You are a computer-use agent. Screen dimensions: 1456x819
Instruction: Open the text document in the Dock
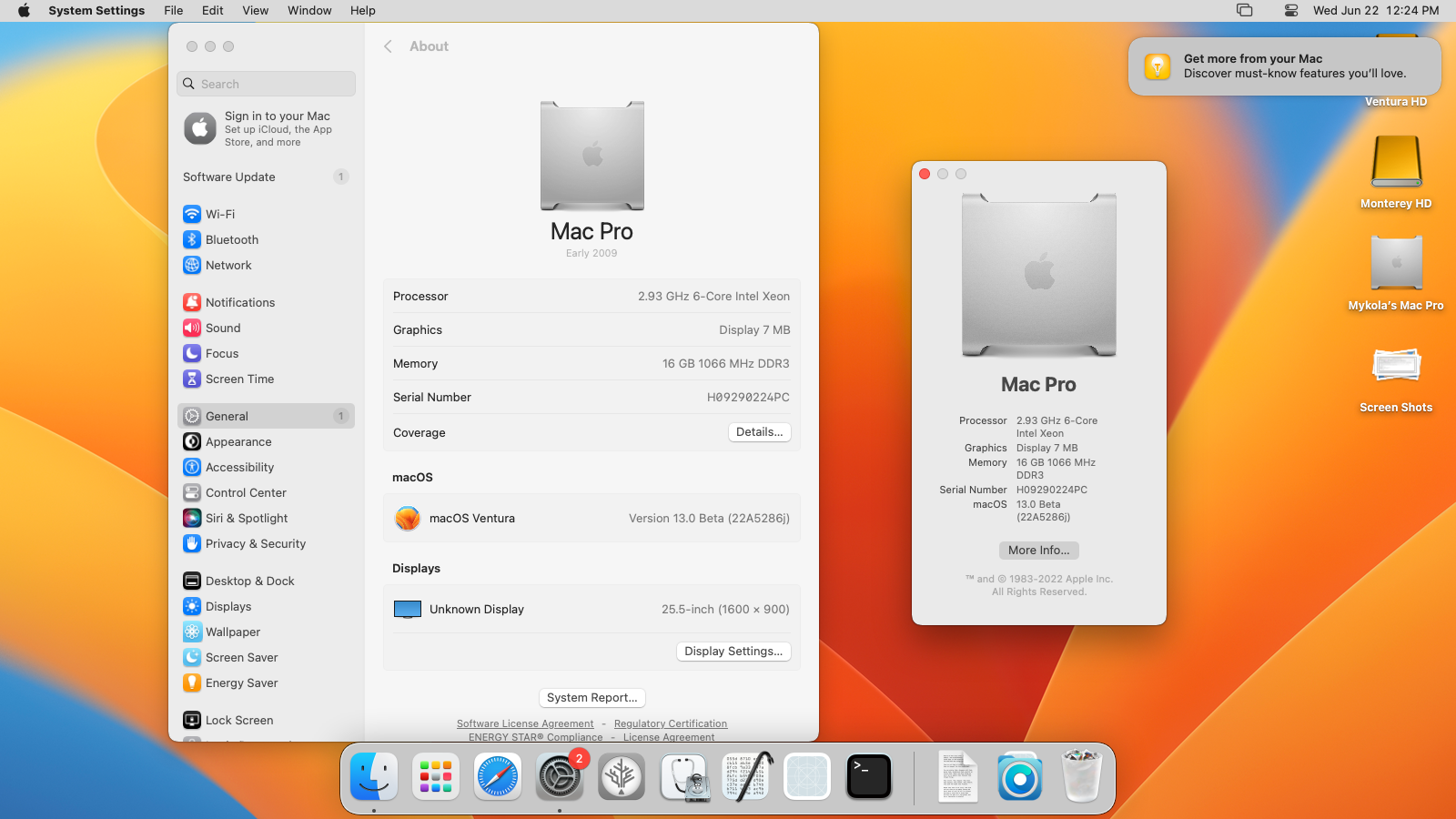[x=958, y=776]
